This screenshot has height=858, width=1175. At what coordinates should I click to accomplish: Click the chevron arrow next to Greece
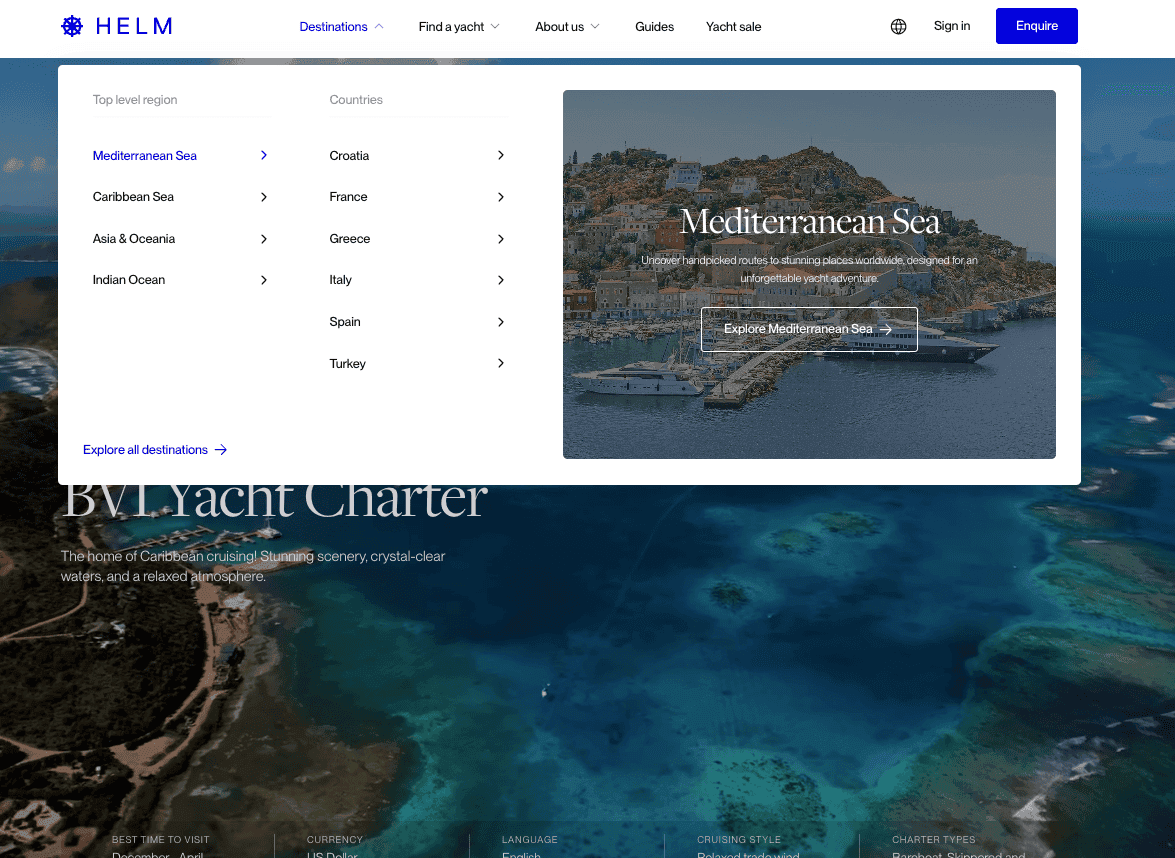coord(501,239)
